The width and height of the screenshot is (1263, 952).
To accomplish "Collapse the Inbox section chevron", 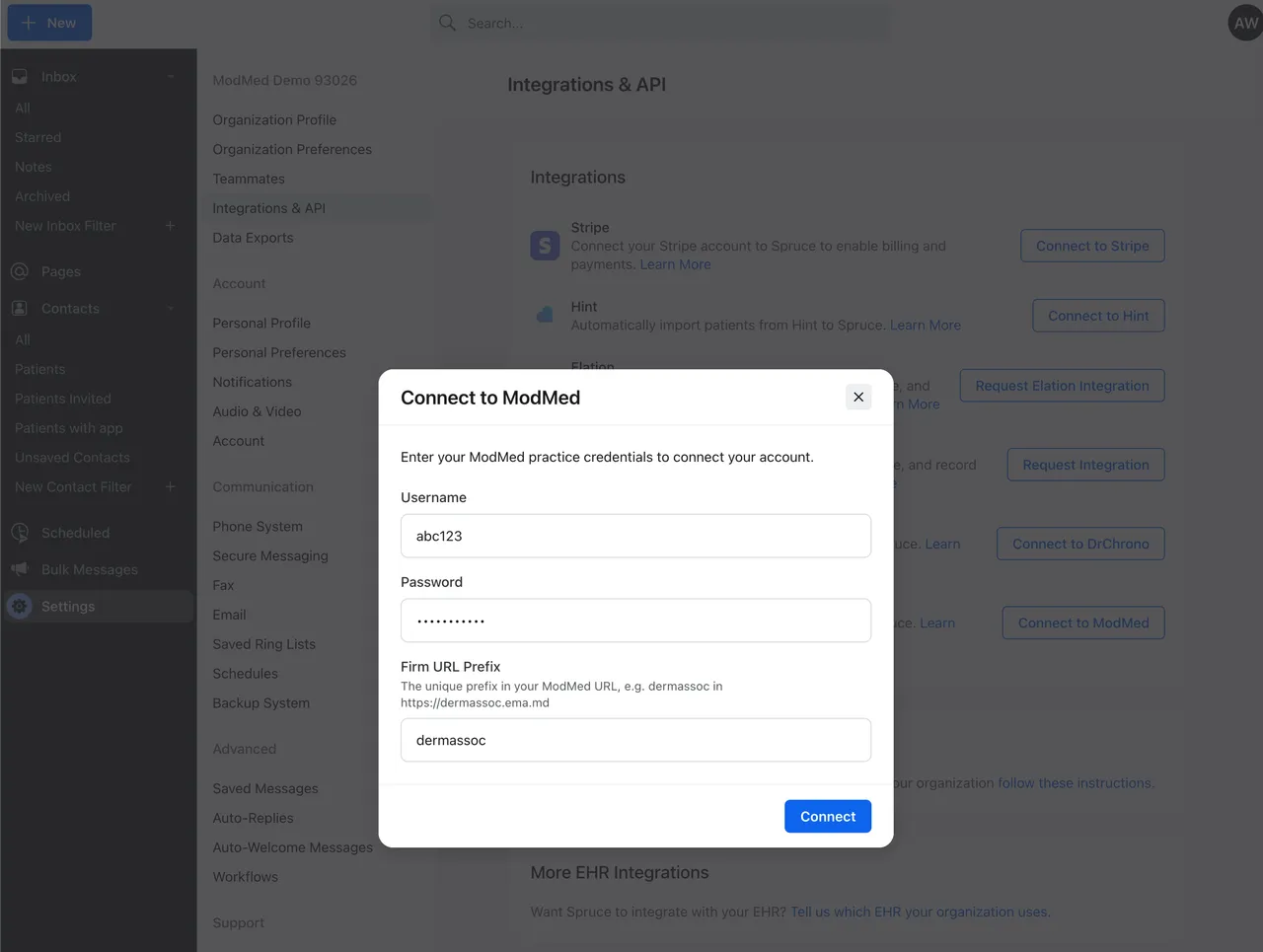I will (x=171, y=77).
